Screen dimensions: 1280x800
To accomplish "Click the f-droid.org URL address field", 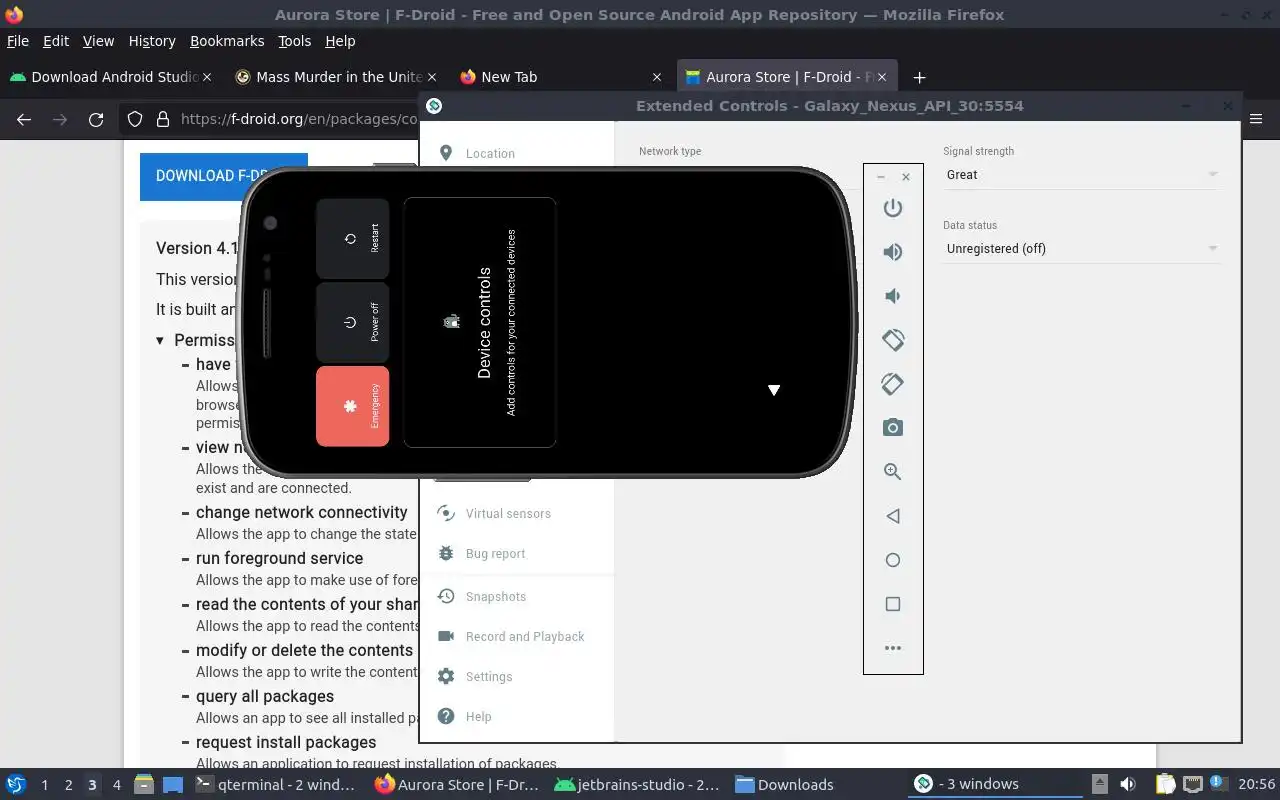I will [x=299, y=119].
